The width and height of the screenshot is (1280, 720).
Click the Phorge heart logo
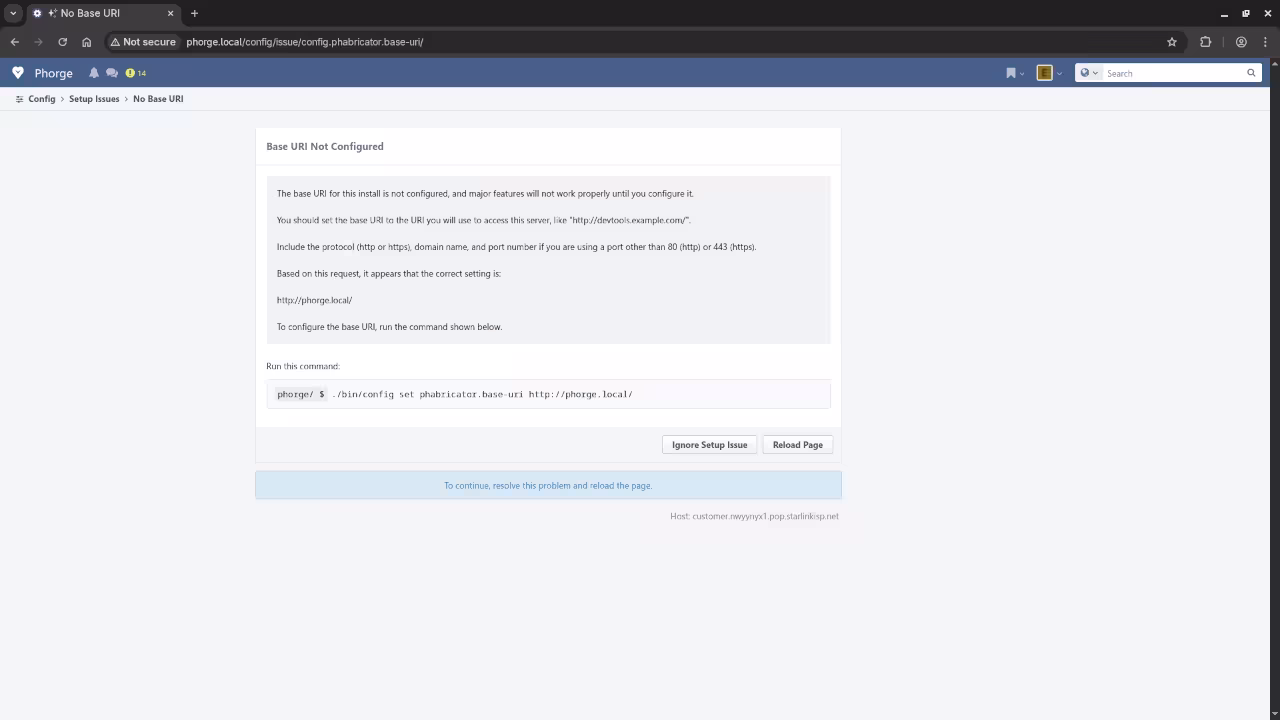(x=18, y=73)
